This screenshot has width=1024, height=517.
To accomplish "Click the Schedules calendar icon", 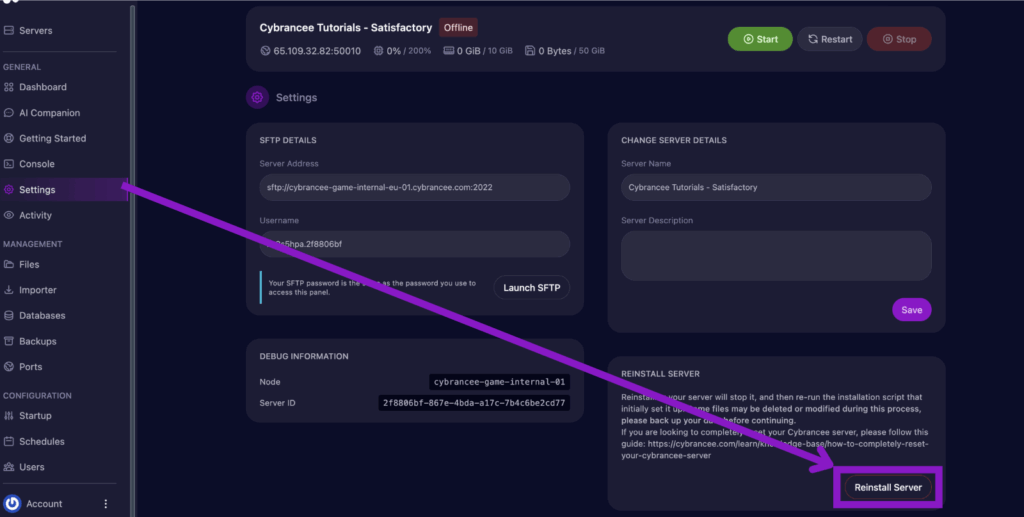I will pyautogui.click(x=9, y=442).
